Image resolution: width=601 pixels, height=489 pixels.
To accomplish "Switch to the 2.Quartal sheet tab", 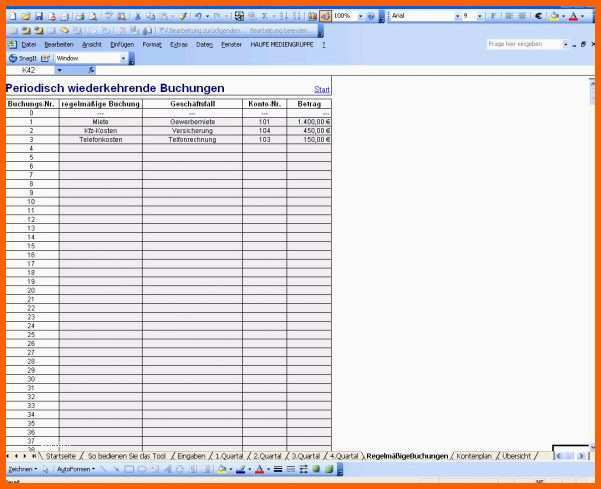I will pyautogui.click(x=267, y=456).
